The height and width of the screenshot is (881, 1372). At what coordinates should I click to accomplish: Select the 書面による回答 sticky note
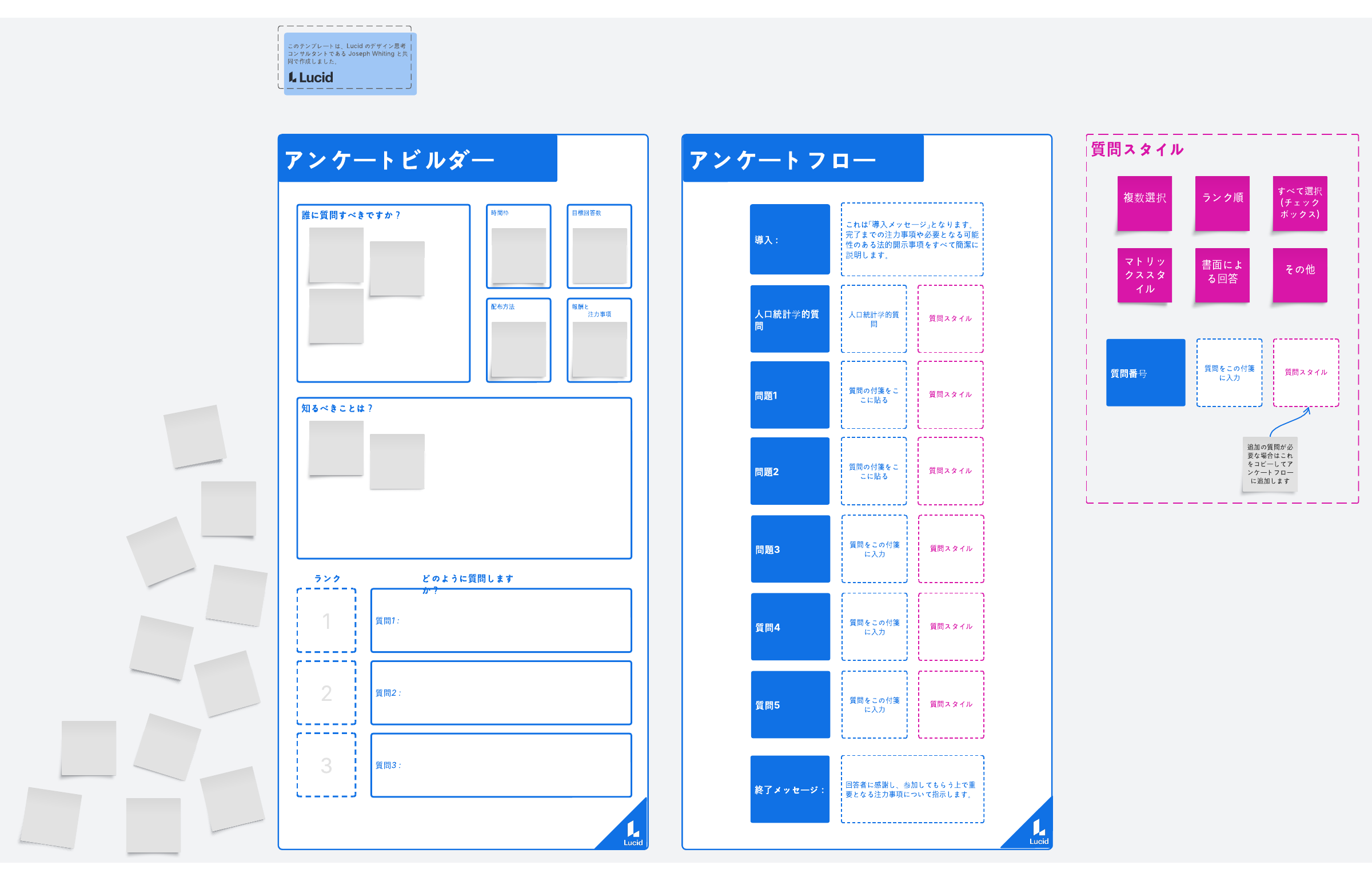point(1222,275)
